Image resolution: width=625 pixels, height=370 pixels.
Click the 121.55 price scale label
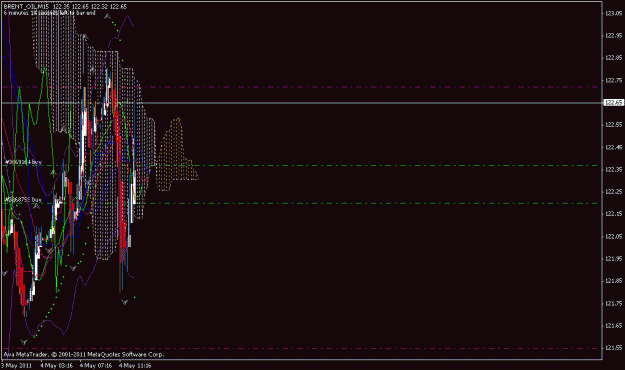(614, 348)
